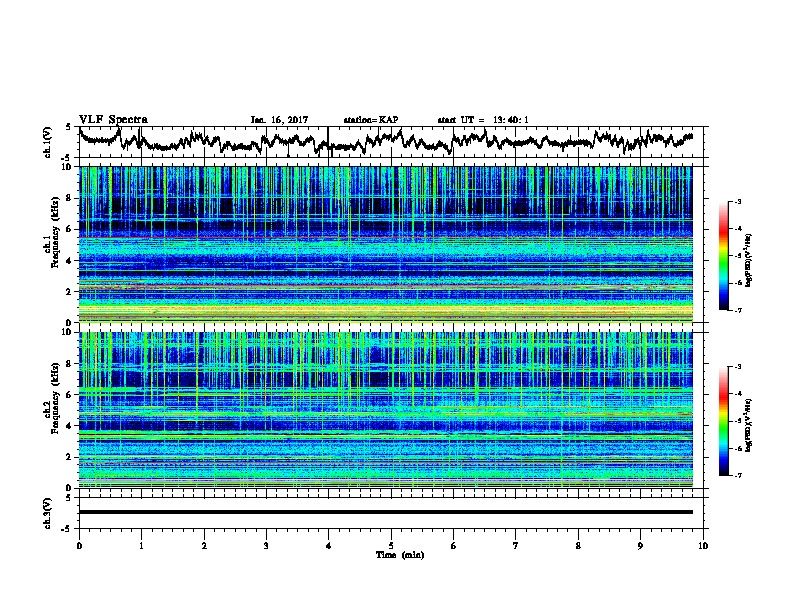
Task: Click the ch.2 "Frequency (kHz)" axis label
Action: click(x=56, y=398)
